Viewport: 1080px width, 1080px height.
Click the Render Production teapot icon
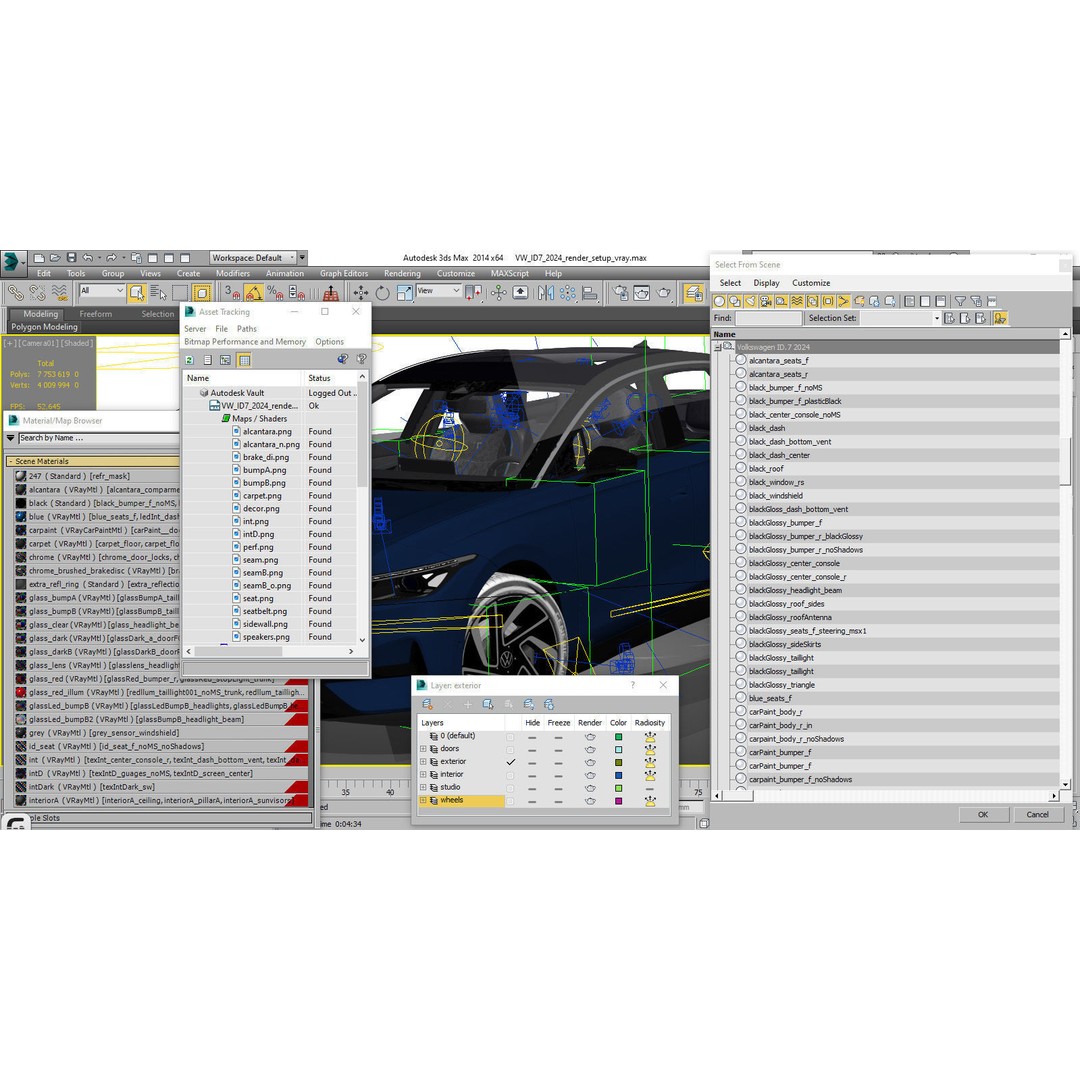pos(663,292)
